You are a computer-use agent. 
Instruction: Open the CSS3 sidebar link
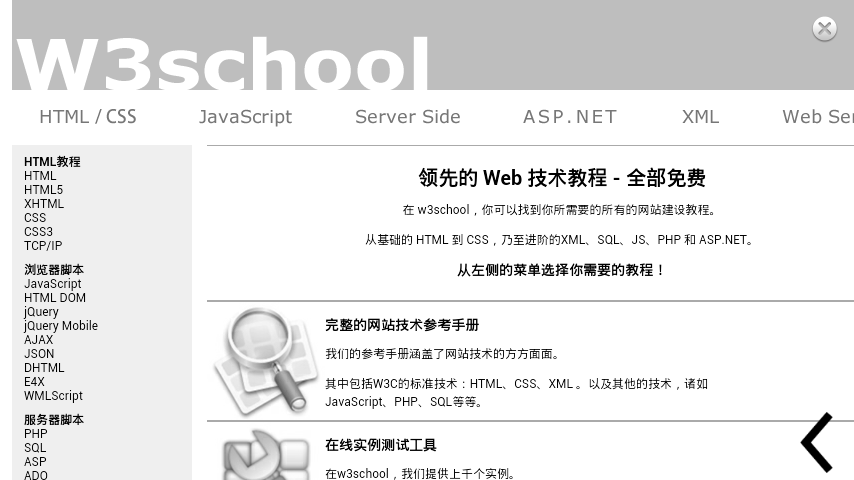pos(38,232)
